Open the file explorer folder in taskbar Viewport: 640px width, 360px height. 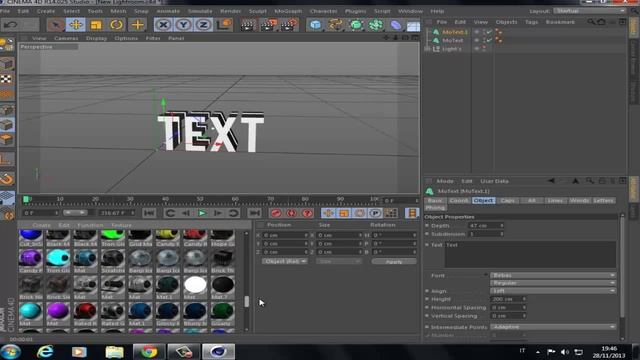tap(114, 351)
